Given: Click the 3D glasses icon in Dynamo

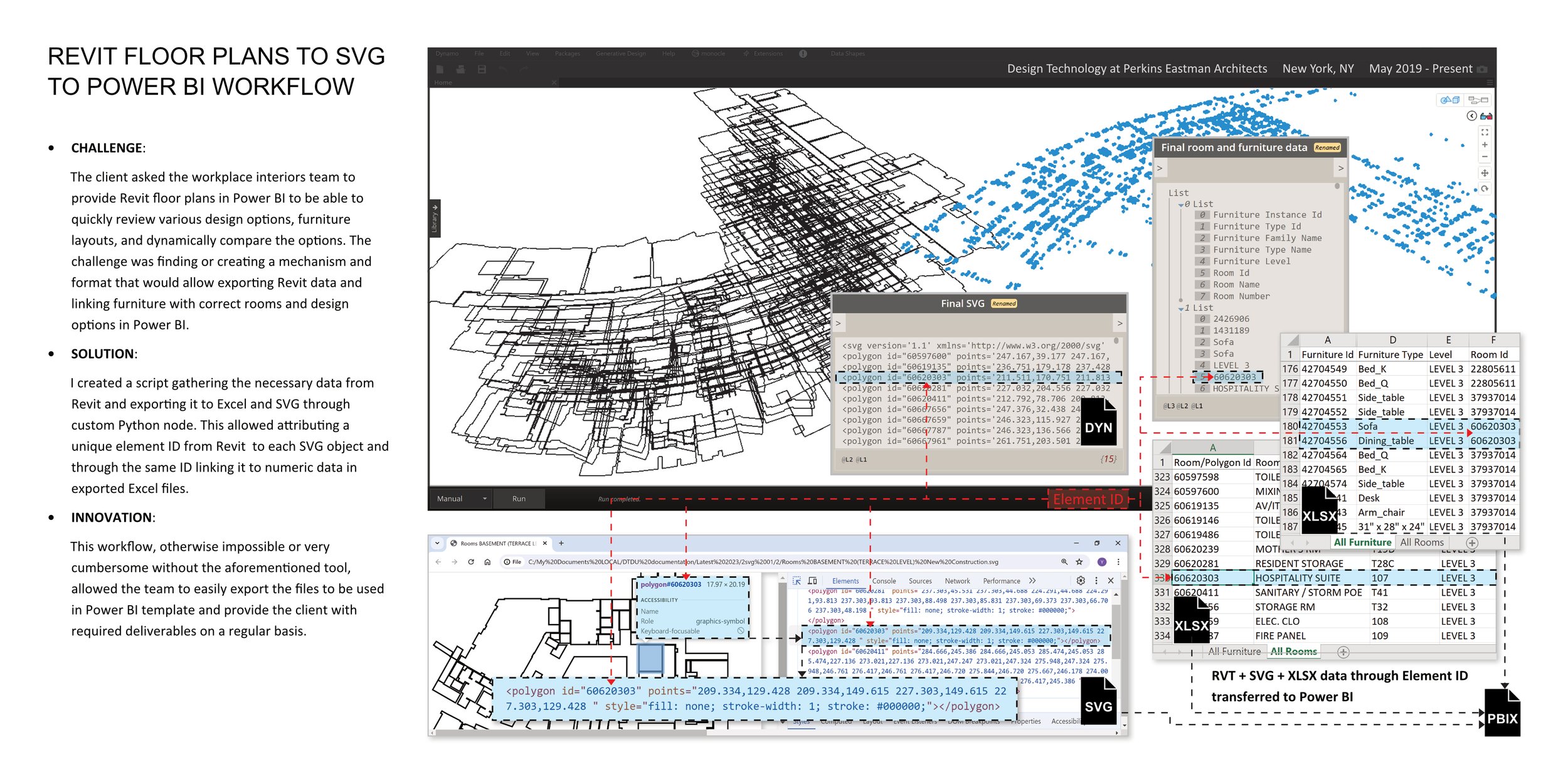Looking at the screenshot, I should point(1486,116).
